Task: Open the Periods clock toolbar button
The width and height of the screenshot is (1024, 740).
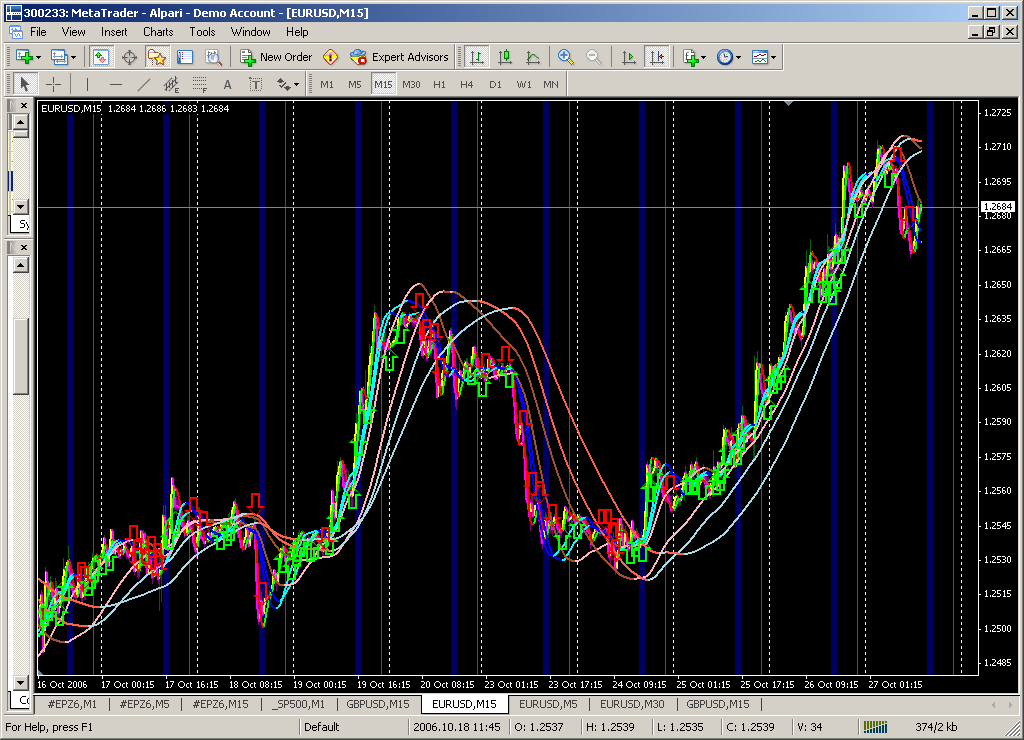Action: point(725,57)
